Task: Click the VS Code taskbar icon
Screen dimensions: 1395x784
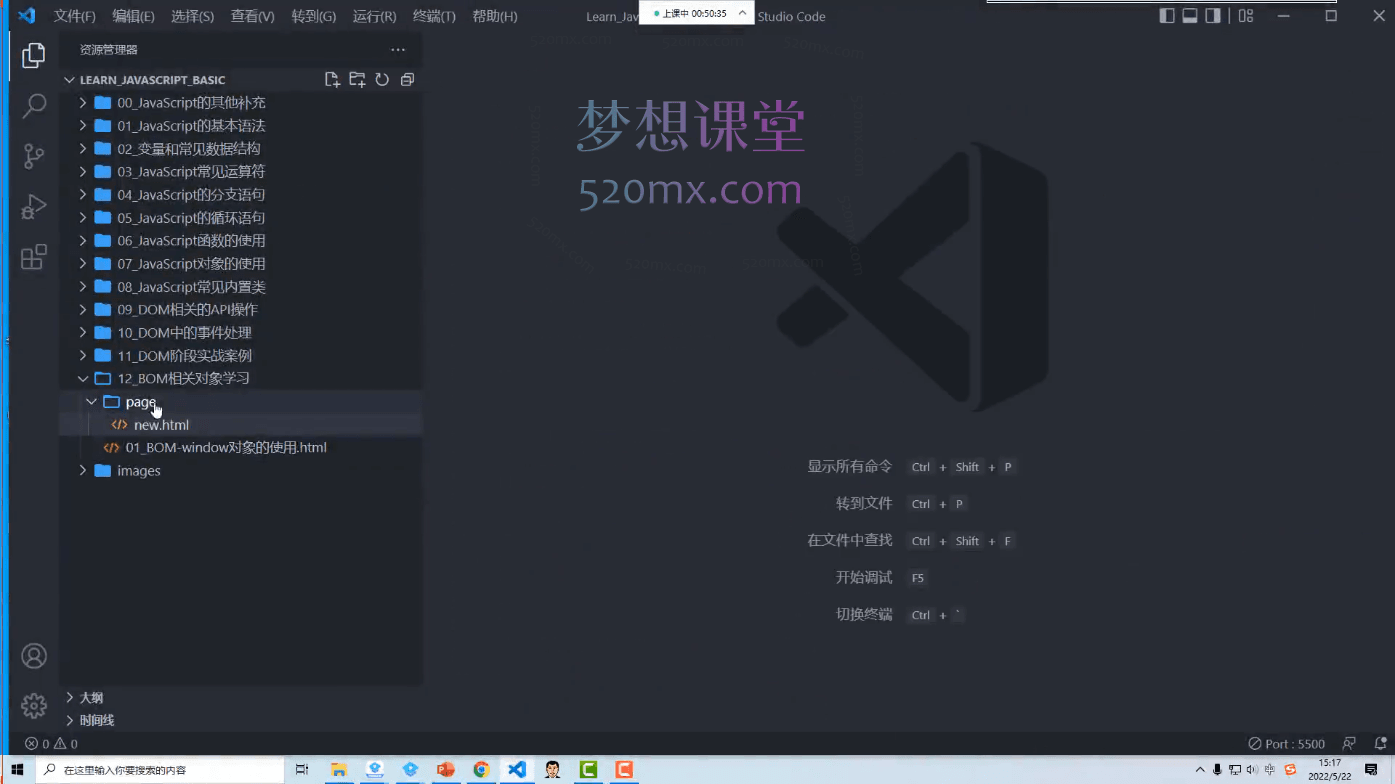Action: click(x=517, y=770)
